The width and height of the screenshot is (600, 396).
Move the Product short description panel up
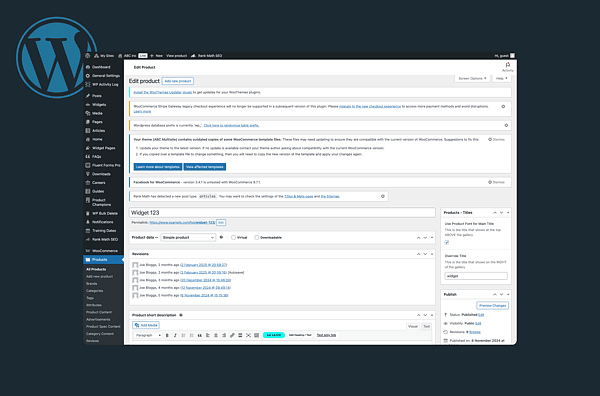point(418,315)
